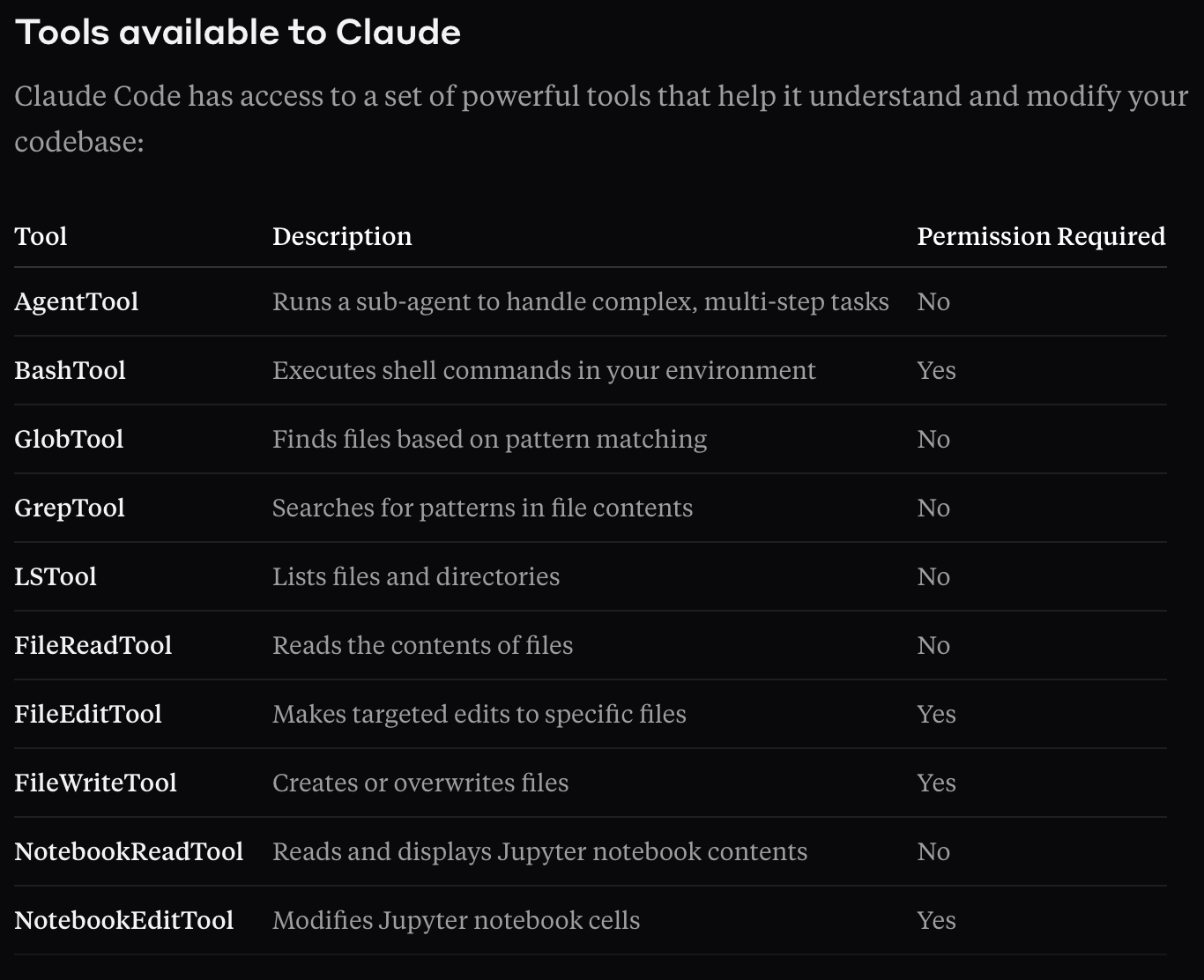Click the NotebookEditTool name
This screenshot has height=980, width=1204.
(x=124, y=920)
